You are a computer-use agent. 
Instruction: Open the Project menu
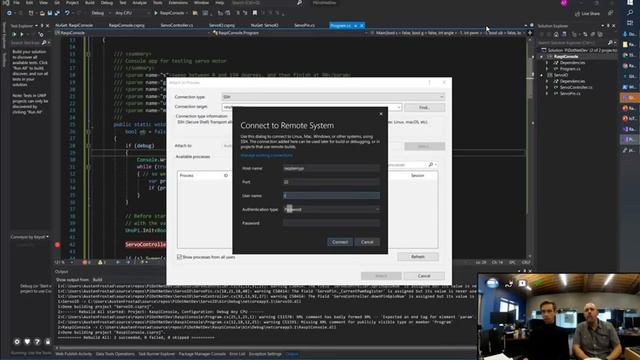click(x=72, y=2)
